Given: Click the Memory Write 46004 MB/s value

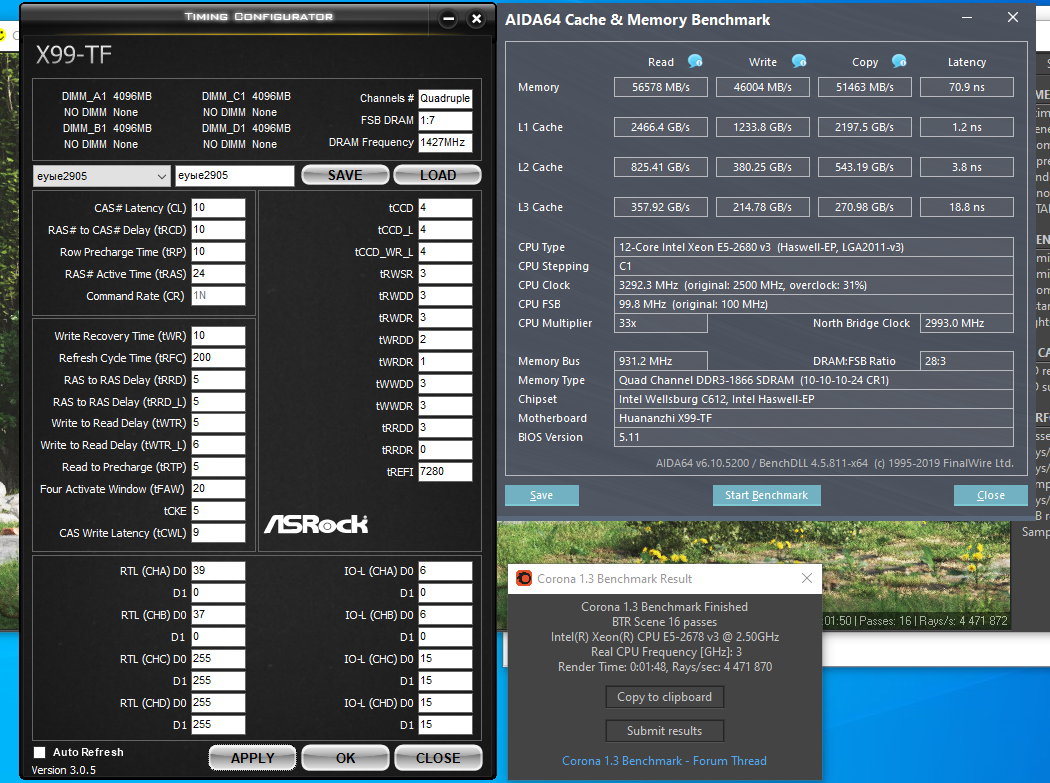Looking at the screenshot, I should coord(763,87).
